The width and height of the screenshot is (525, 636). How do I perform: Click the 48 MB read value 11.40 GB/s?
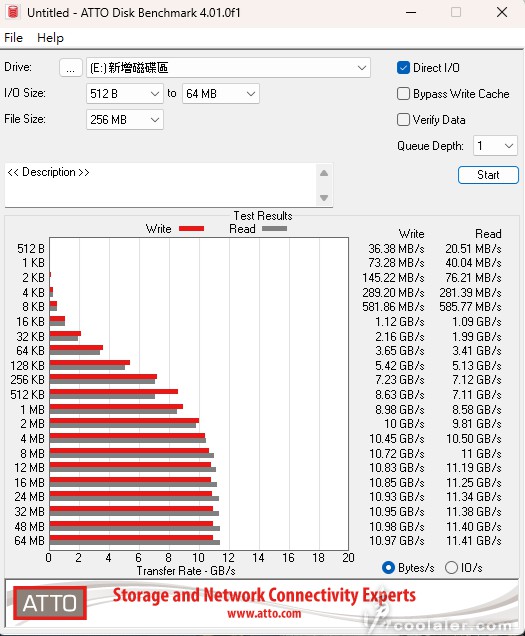(473, 526)
